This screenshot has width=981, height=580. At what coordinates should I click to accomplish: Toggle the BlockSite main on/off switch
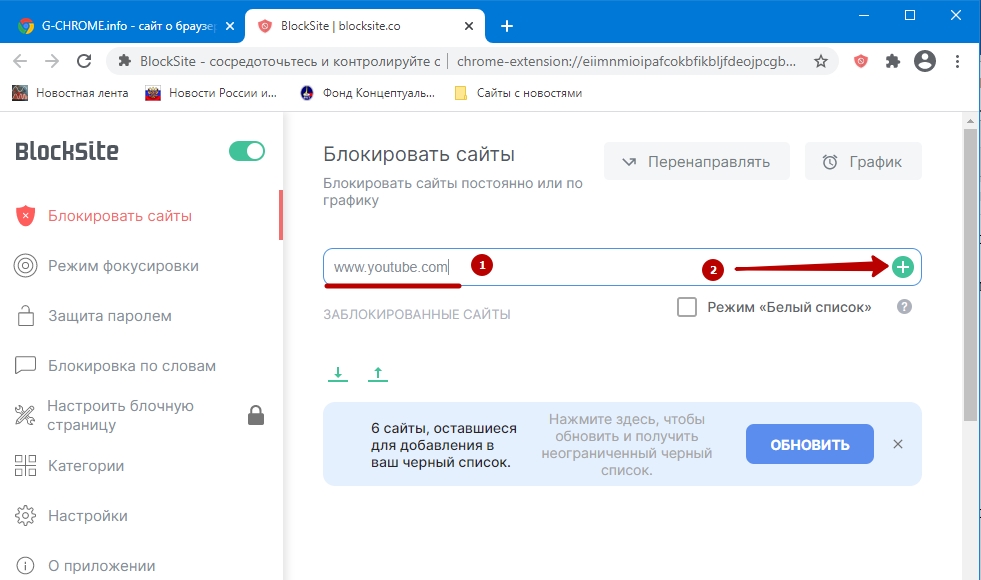coord(246,151)
